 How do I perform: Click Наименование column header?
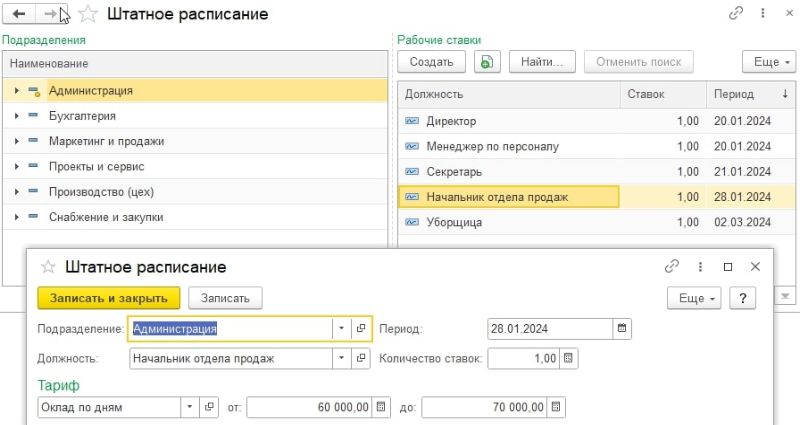pyautogui.click(x=195, y=64)
